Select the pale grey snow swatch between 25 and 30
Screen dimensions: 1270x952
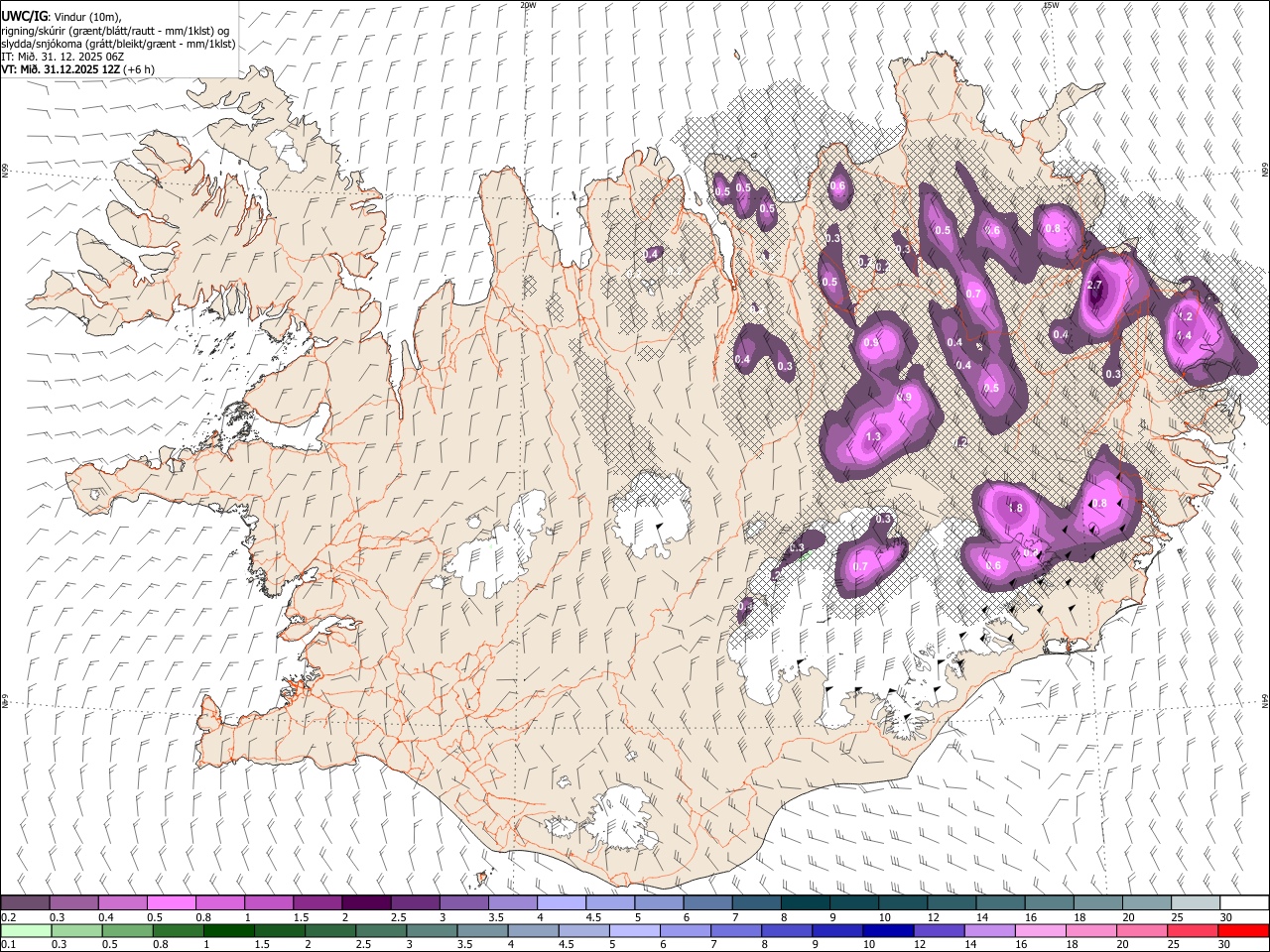[1196, 903]
